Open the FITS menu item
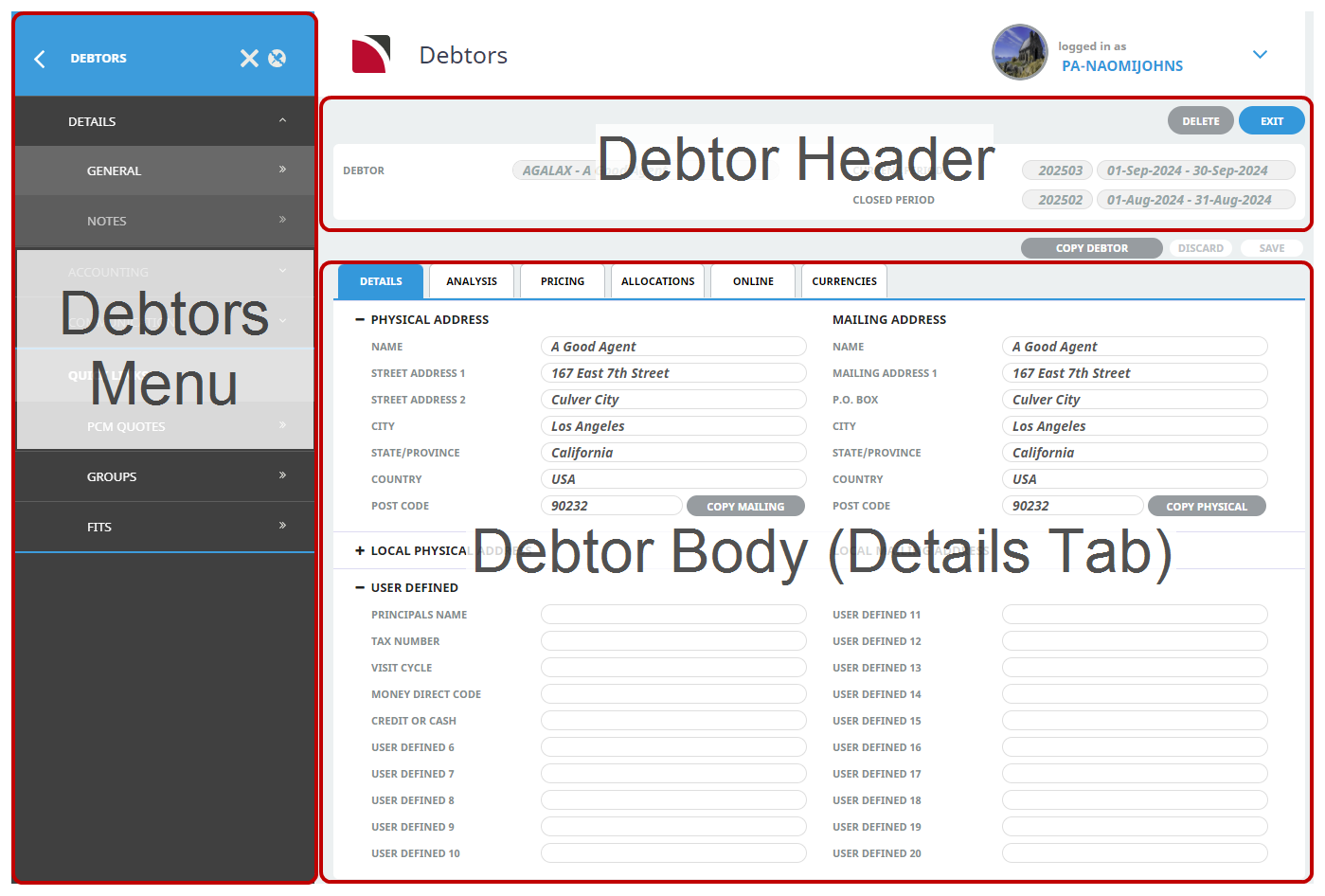 tap(165, 527)
